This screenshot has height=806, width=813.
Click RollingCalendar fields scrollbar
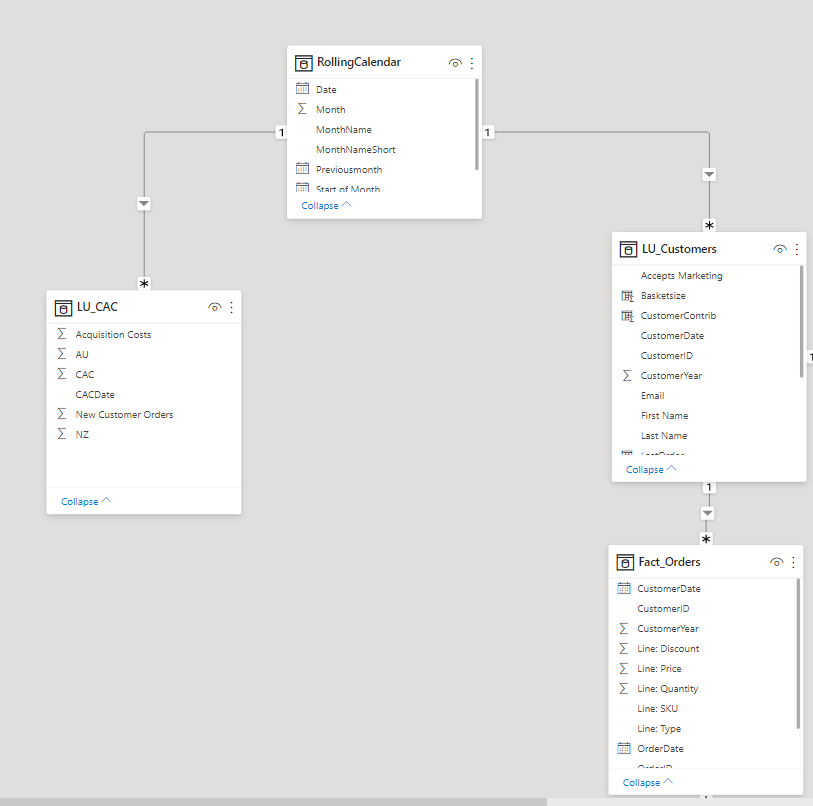[477, 124]
